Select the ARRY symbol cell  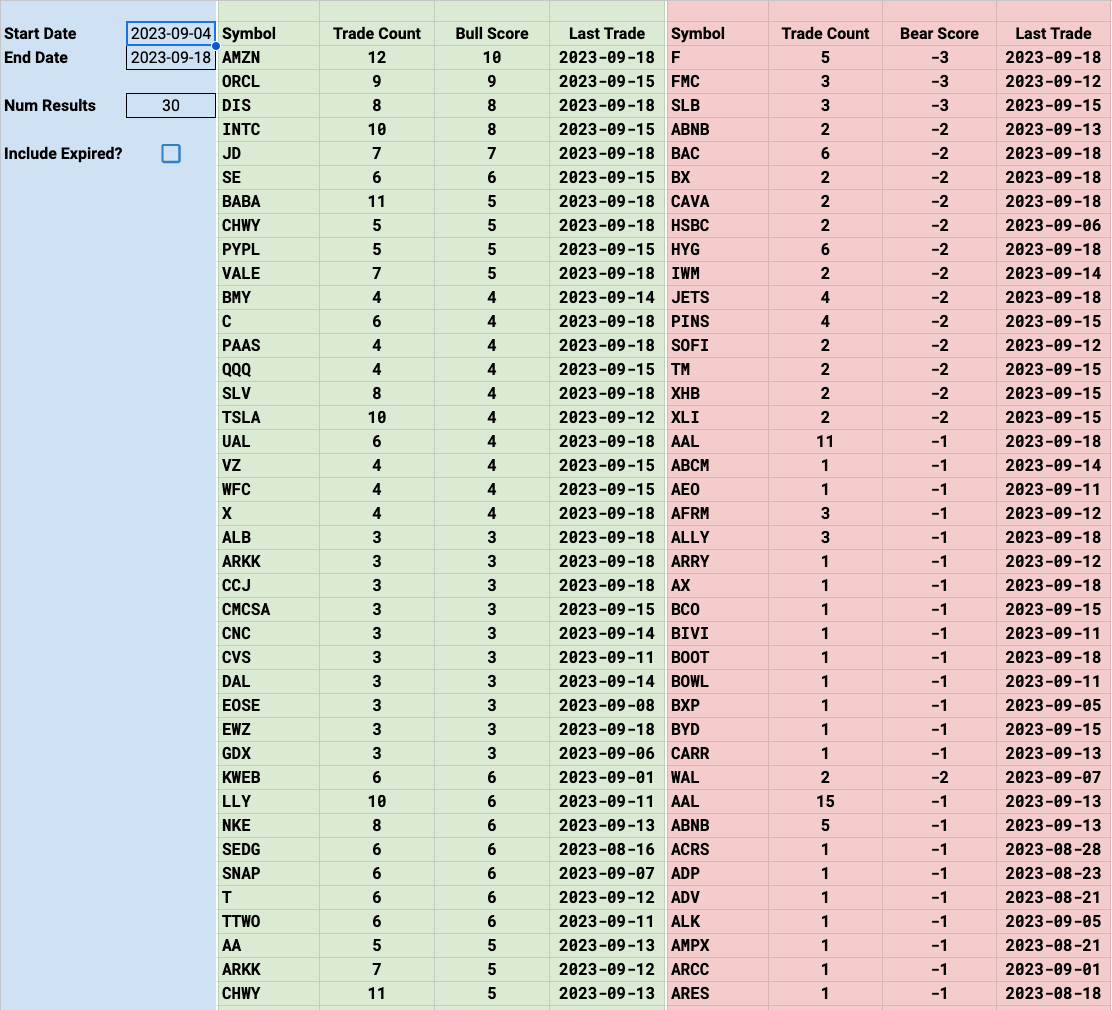[x=718, y=562]
